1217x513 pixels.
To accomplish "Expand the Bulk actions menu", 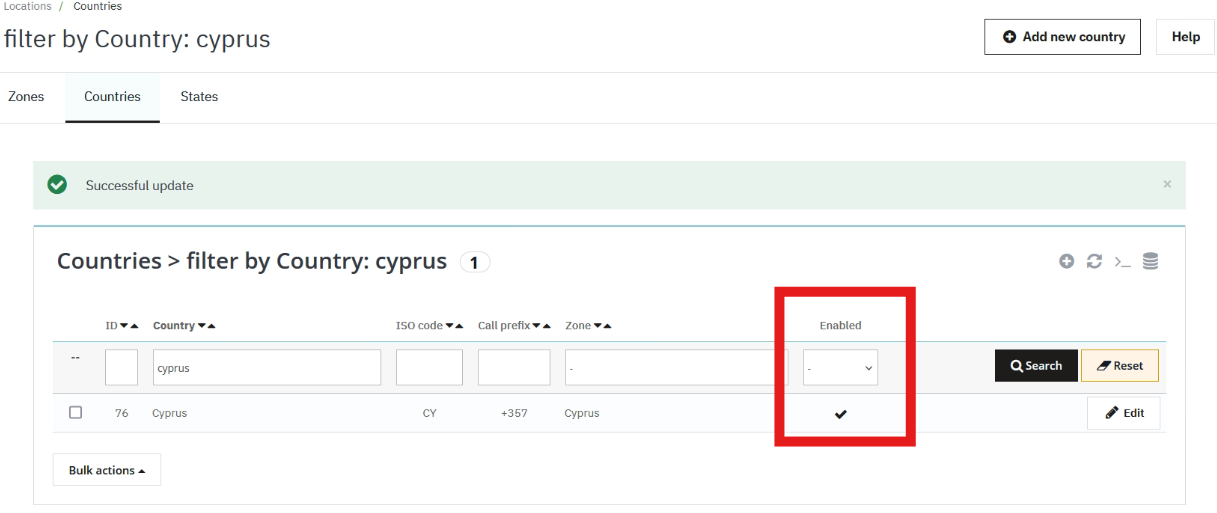I will [107, 470].
